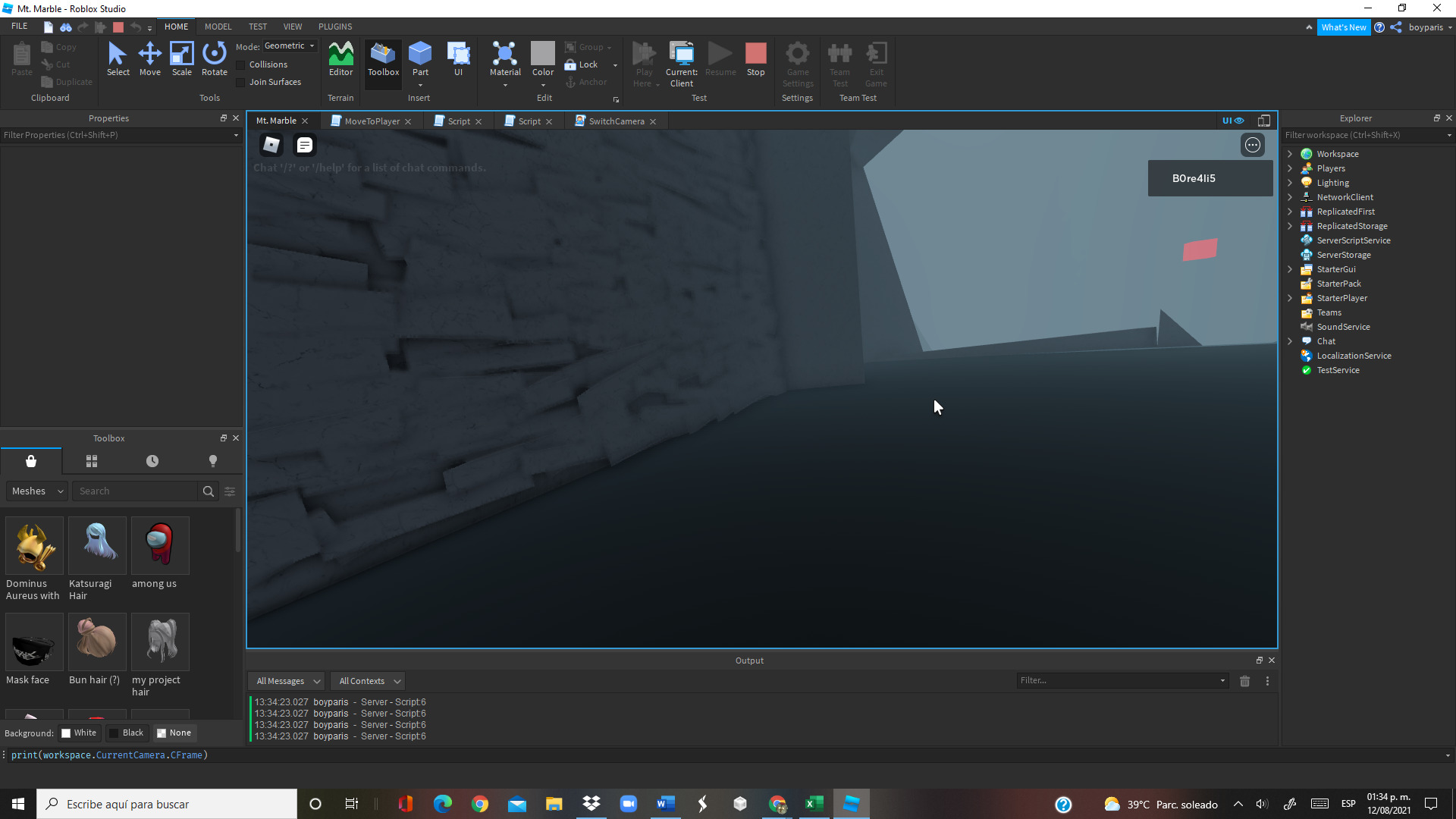The image size is (1456, 819).
Task: Click the What's New button
Action: tap(1344, 27)
